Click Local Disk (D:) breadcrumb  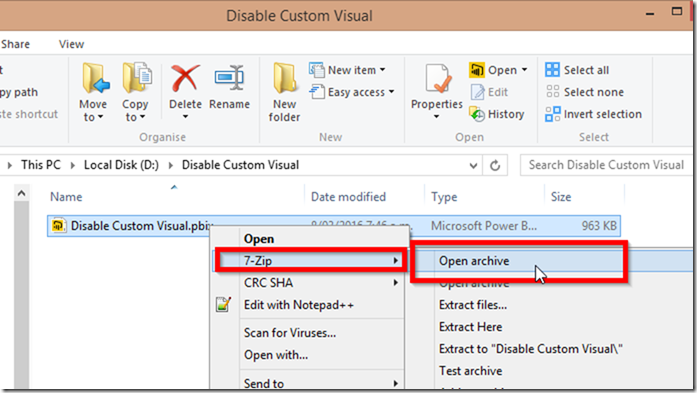coord(121,165)
